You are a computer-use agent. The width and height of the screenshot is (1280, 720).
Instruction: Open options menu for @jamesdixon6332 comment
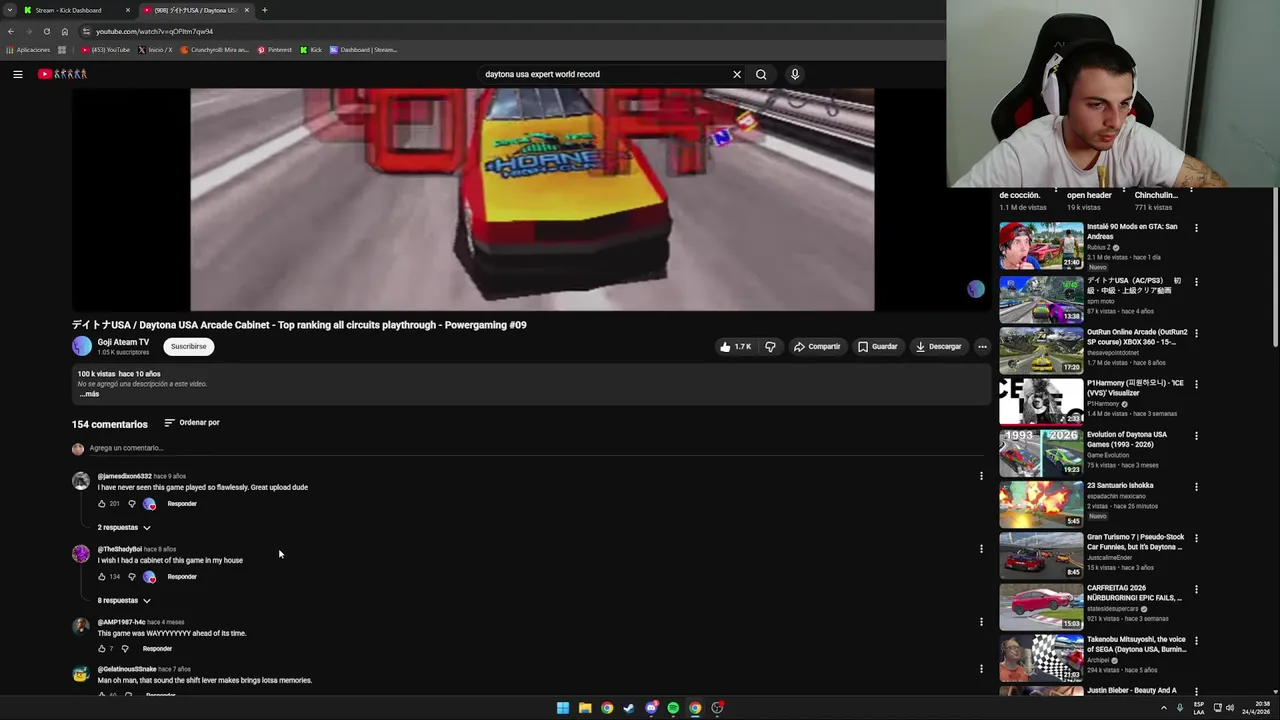981,476
